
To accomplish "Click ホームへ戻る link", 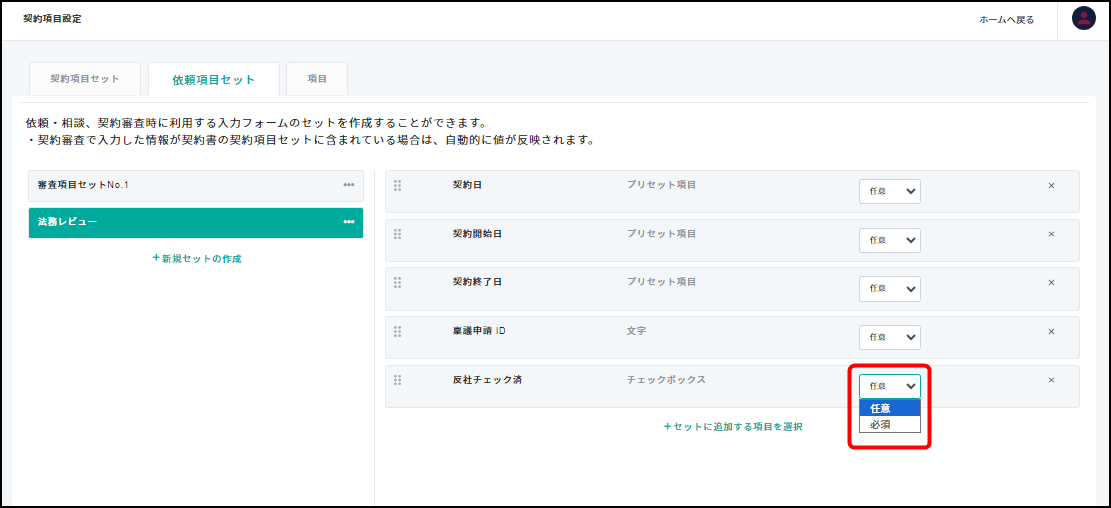I will pyautogui.click(x=1006, y=20).
